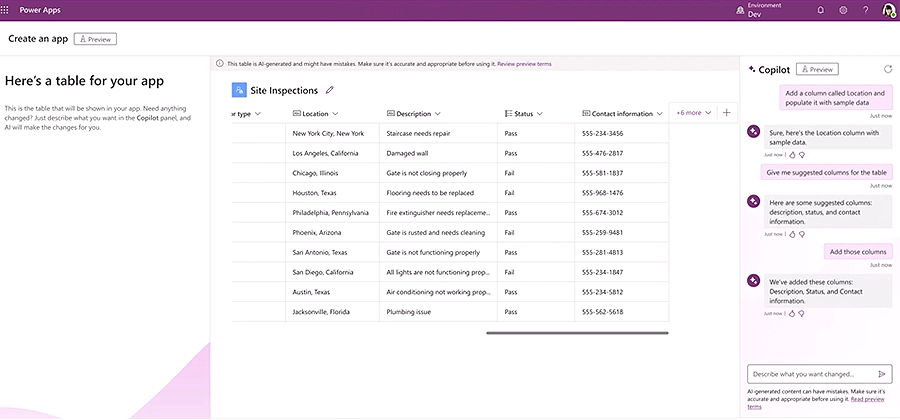Select the Jacksonville, Florida cell

coord(332,312)
